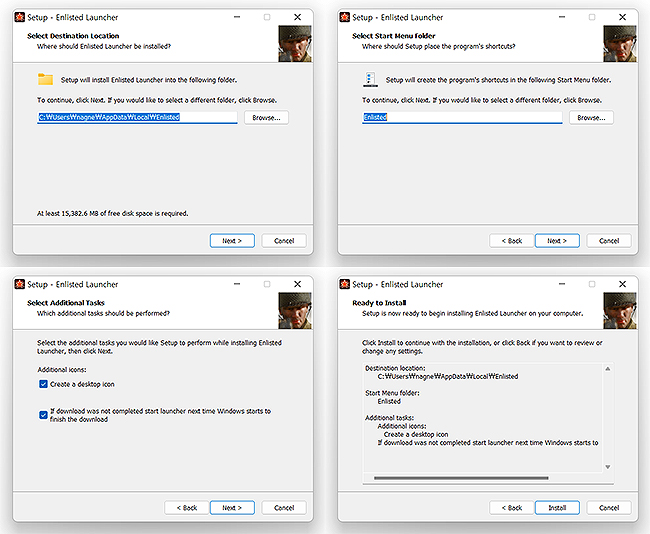This screenshot has height=534, width=650.
Task: Cancel the Select Destination Location setup window
Action: pos(284,240)
